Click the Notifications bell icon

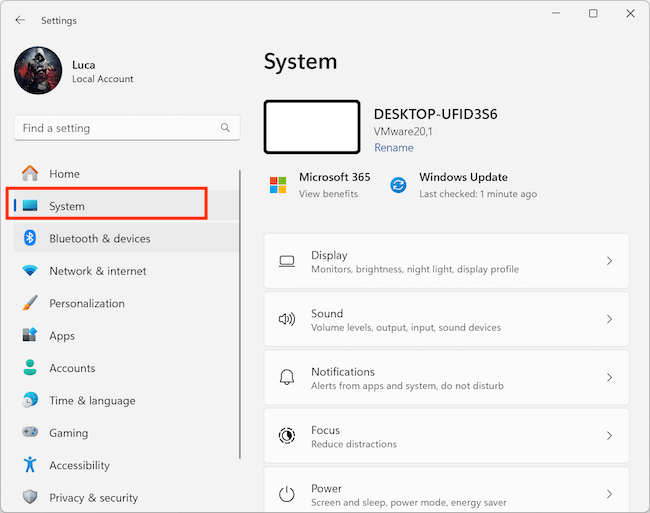point(287,377)
